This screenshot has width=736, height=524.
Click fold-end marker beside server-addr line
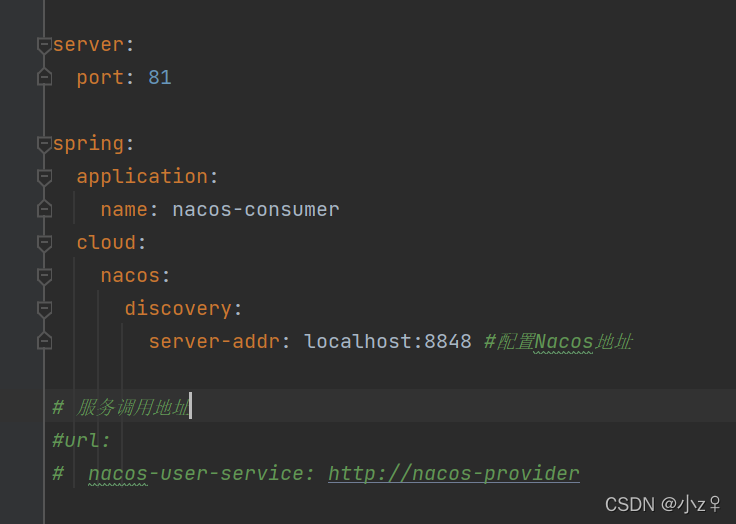click(43, 342)
